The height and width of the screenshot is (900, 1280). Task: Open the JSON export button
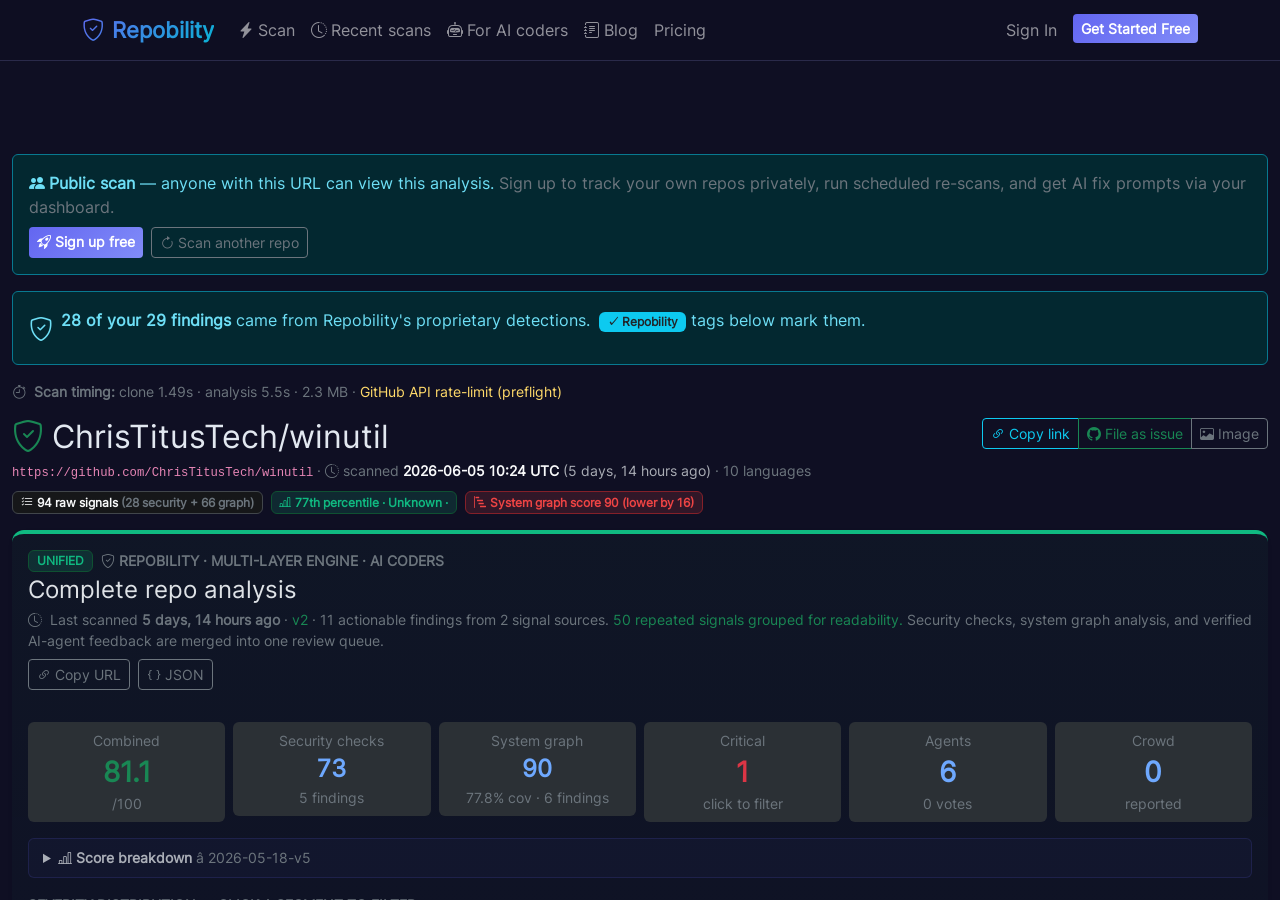175,674
